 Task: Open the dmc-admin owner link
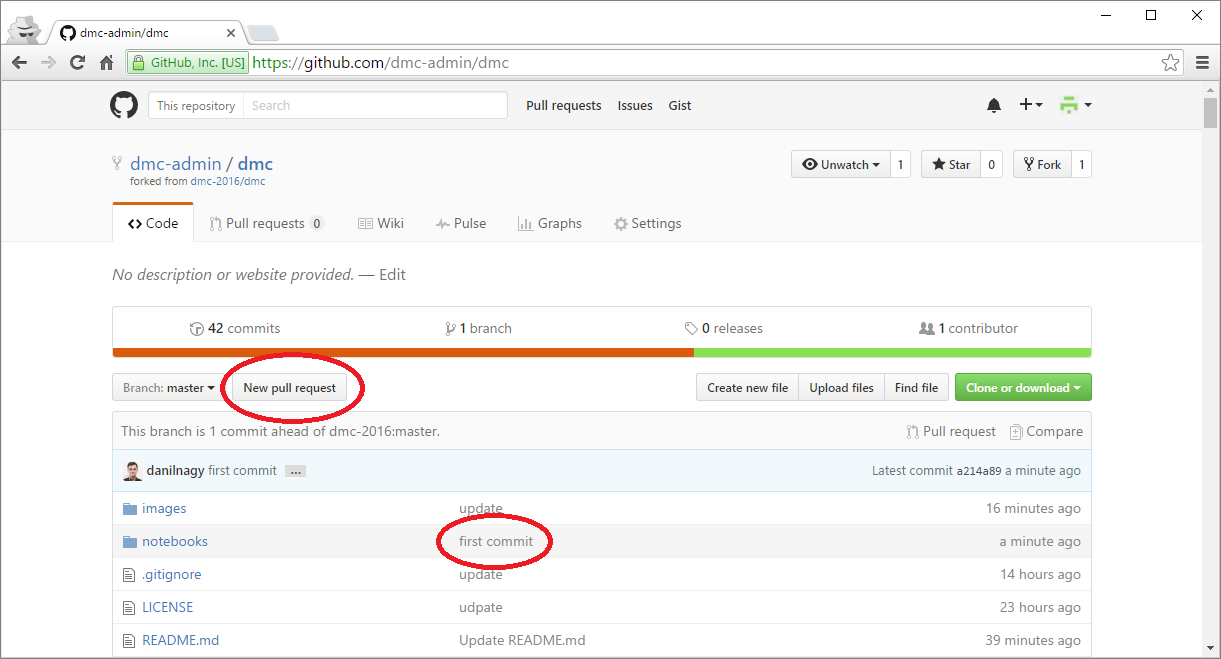pos(175,164)
